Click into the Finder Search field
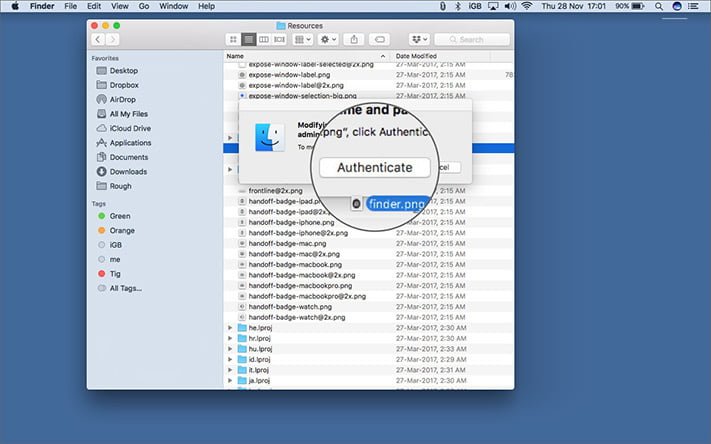Image resolution: width=711 pixels, height=444 pixels. (472, 39)
